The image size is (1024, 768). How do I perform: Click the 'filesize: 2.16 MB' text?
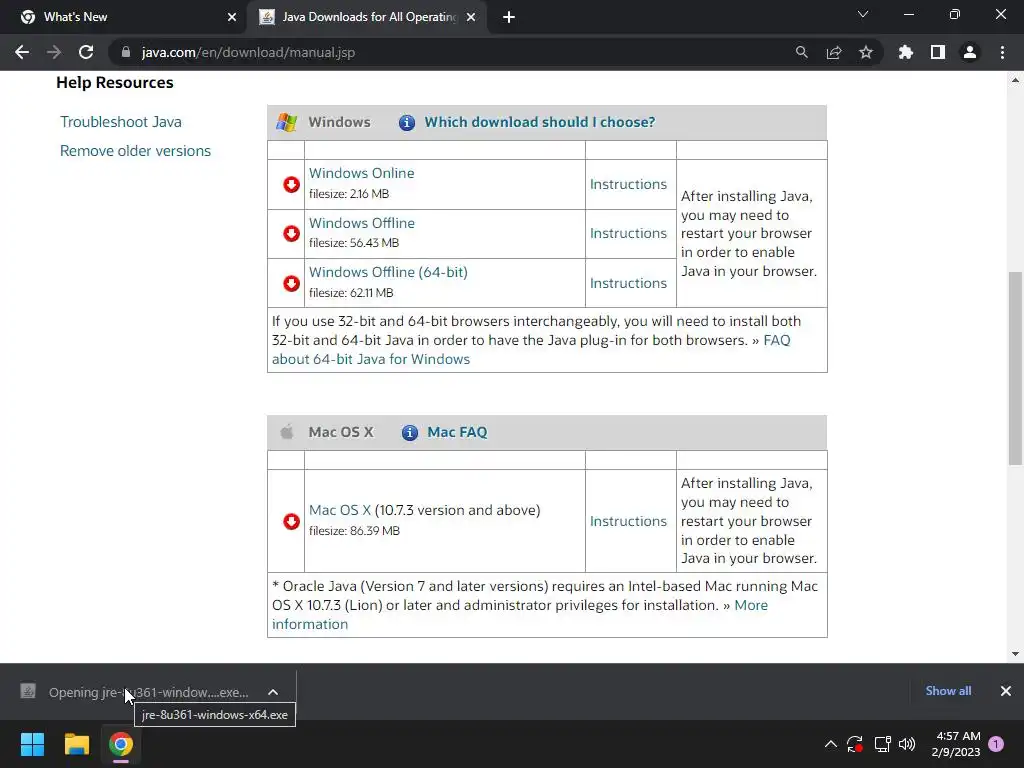(349, 194)
